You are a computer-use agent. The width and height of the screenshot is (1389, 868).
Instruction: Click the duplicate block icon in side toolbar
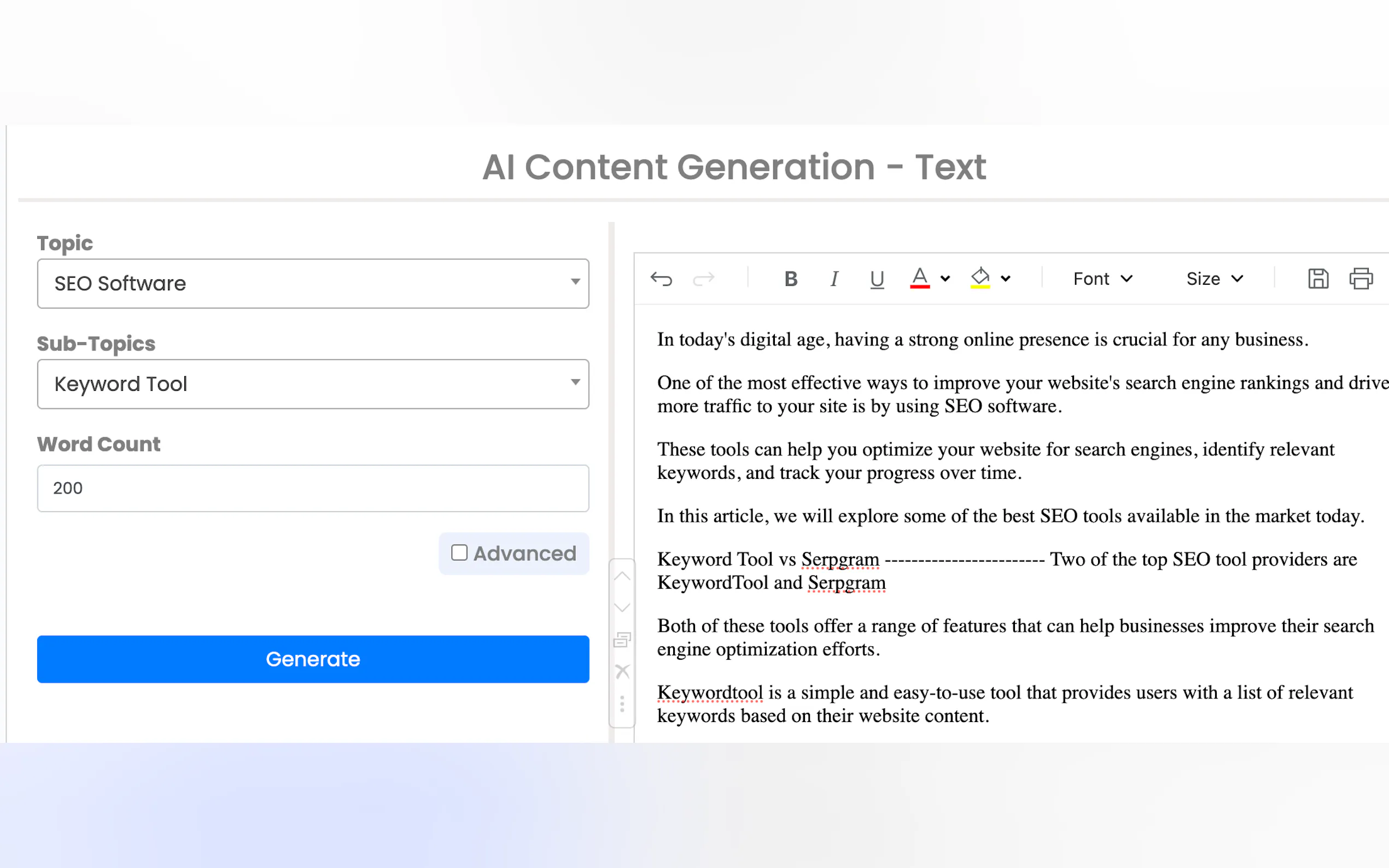click(622, 640)
